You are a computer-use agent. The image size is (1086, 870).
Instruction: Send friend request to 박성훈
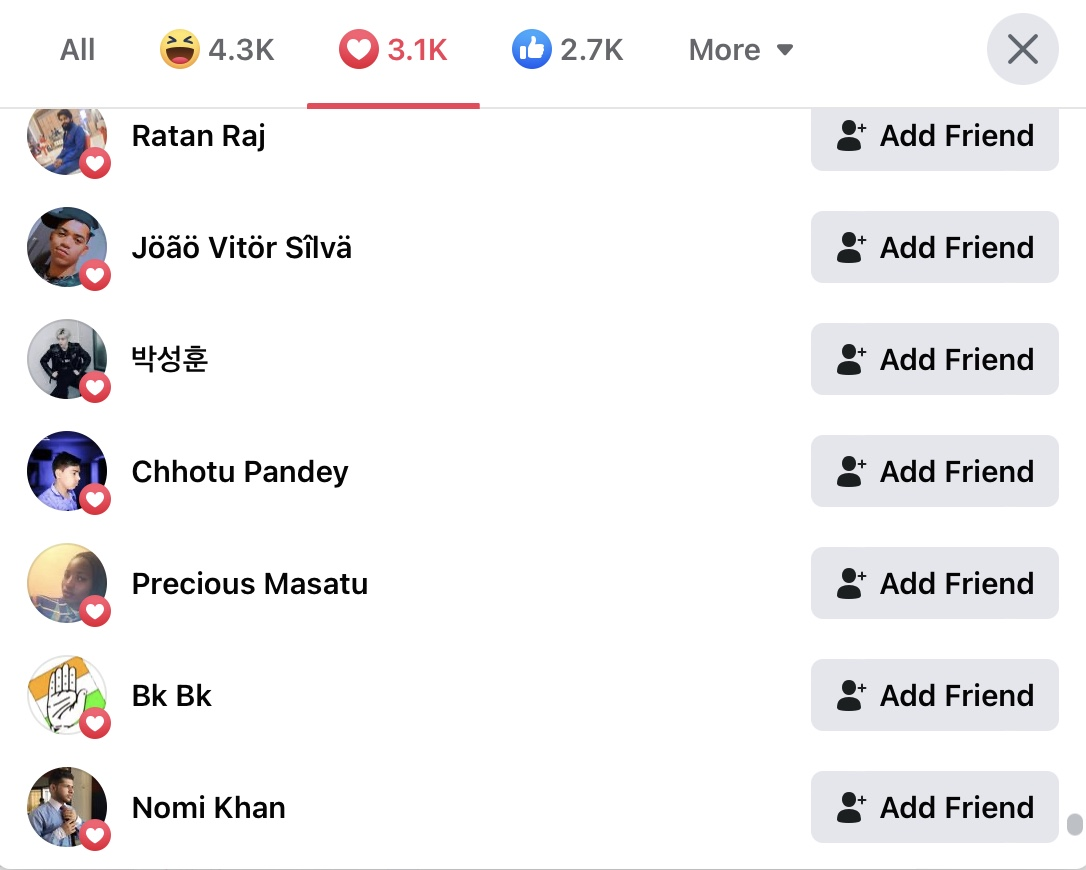pos(934,359)
